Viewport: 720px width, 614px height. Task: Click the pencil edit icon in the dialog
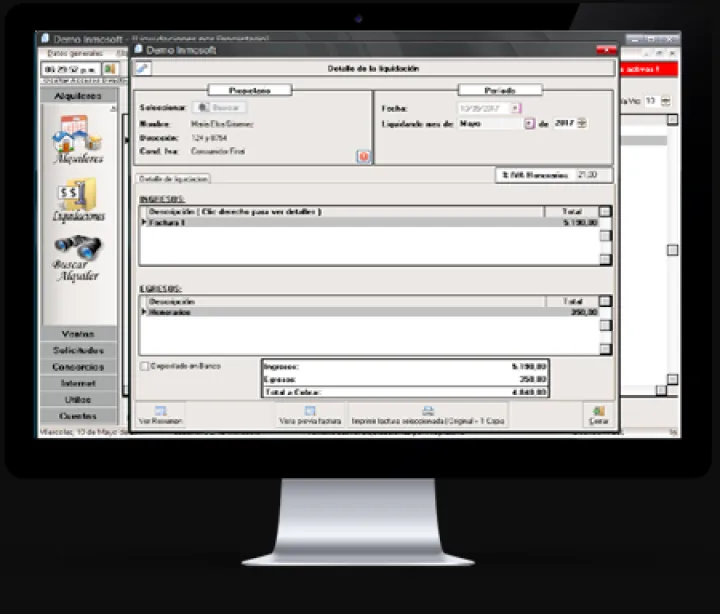pyautogui.click(x=143, y=68)
